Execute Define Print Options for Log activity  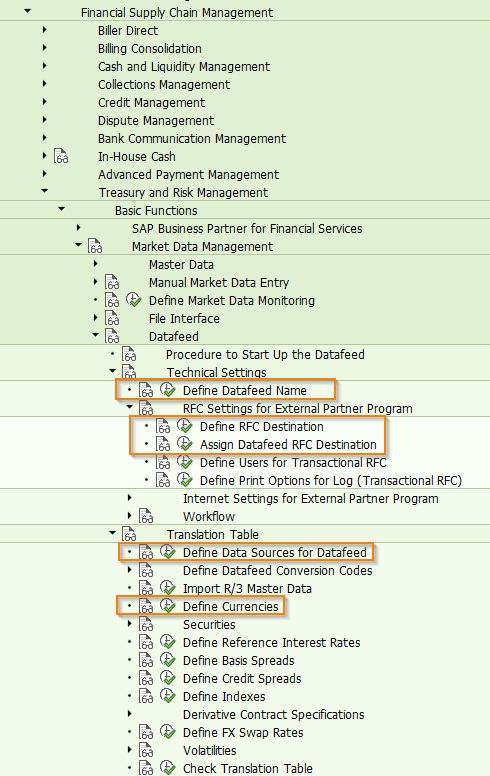pos(185,480)
